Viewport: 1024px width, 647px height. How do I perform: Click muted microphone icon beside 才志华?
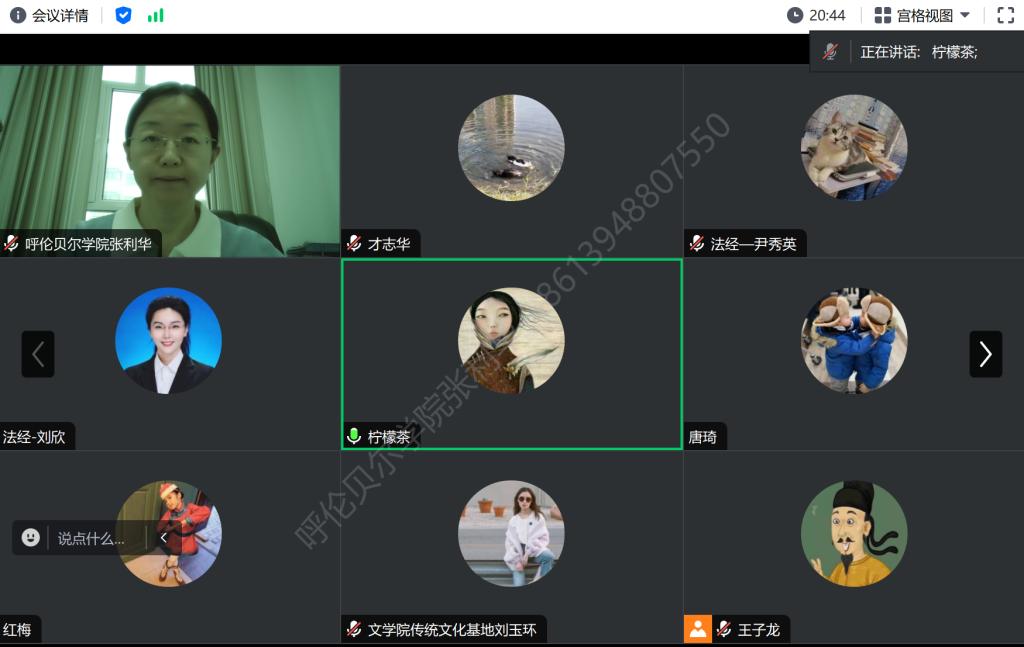(x=354, y=243)
